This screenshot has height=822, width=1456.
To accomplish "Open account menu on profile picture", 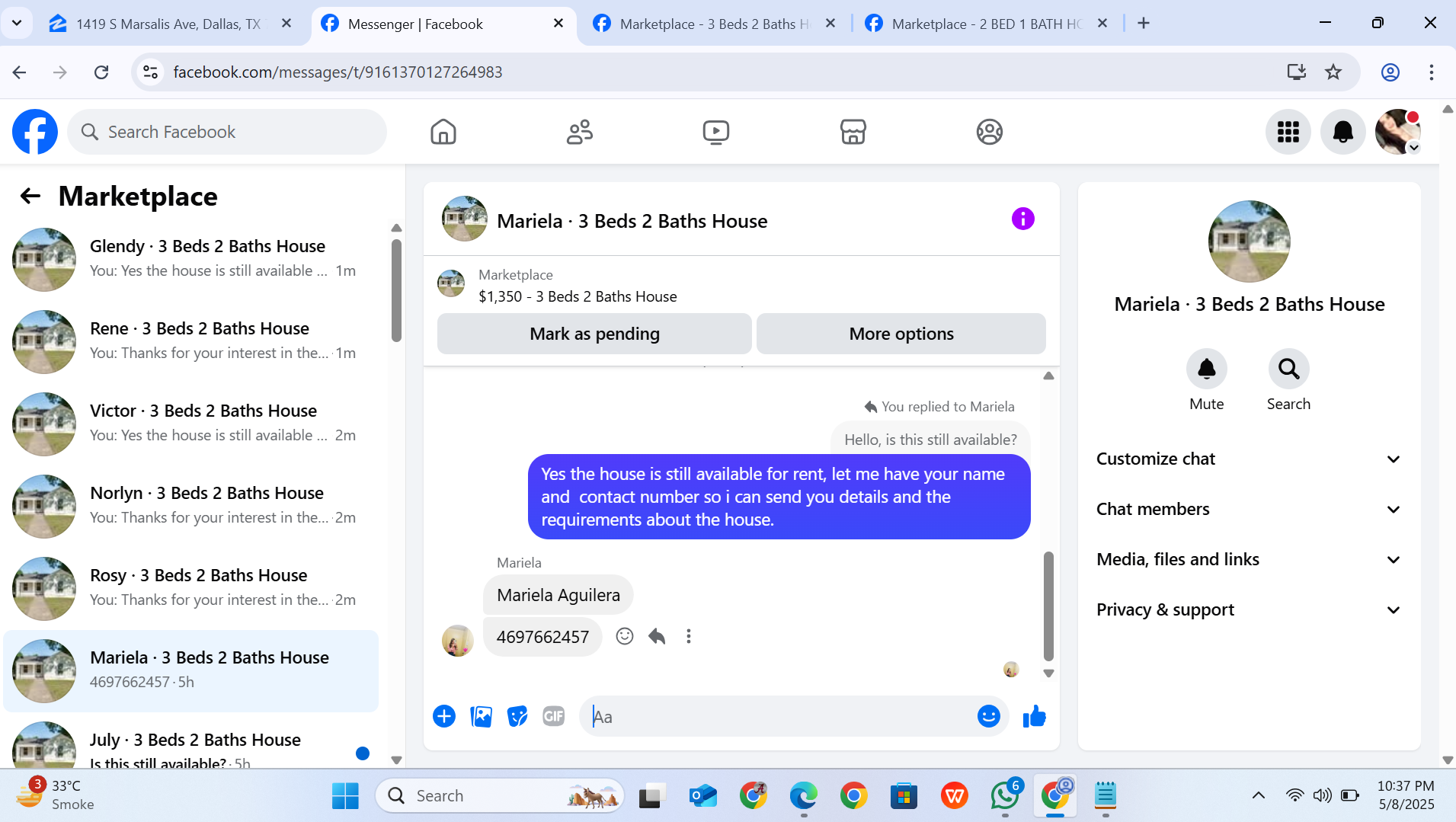I will pos(1397,132).
